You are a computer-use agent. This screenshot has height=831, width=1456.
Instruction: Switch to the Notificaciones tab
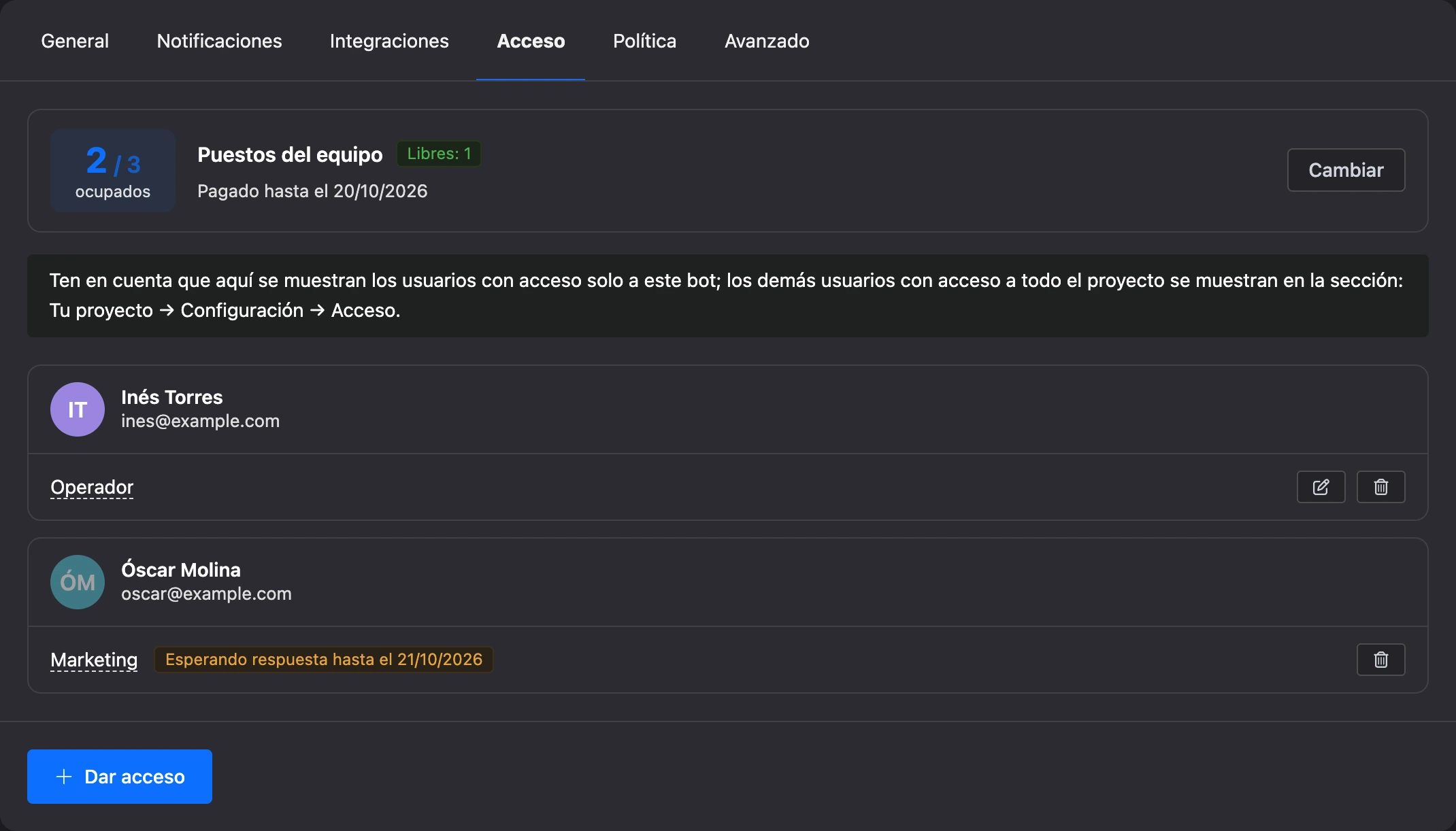pyautogui.click(x=219, y=41)
